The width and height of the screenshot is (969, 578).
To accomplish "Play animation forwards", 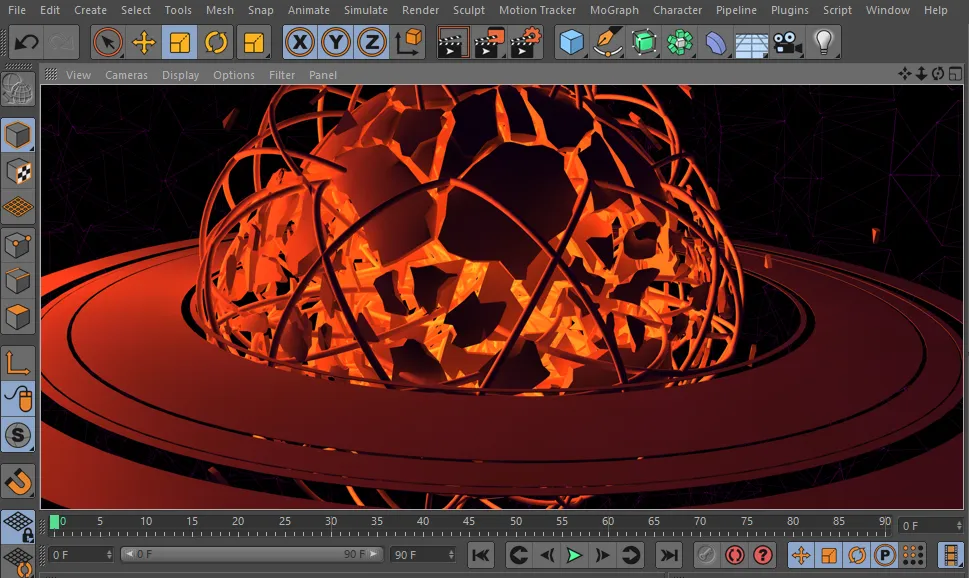I will (574, 555).
